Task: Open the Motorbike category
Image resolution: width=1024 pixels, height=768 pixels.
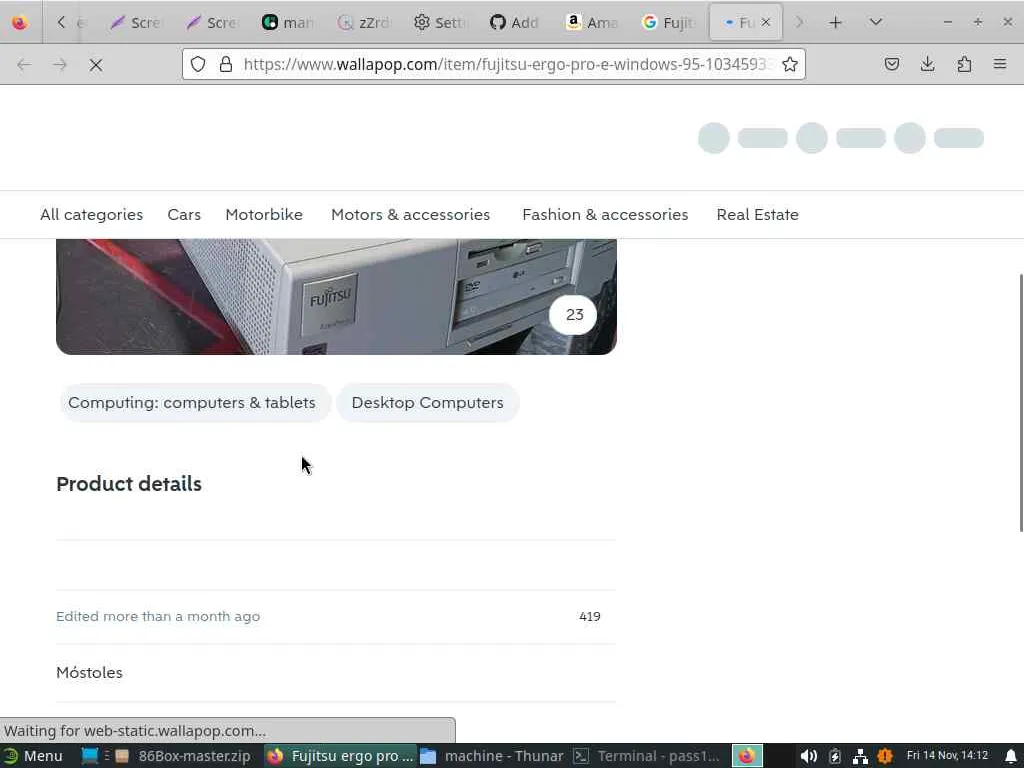Action: point(264,214)
